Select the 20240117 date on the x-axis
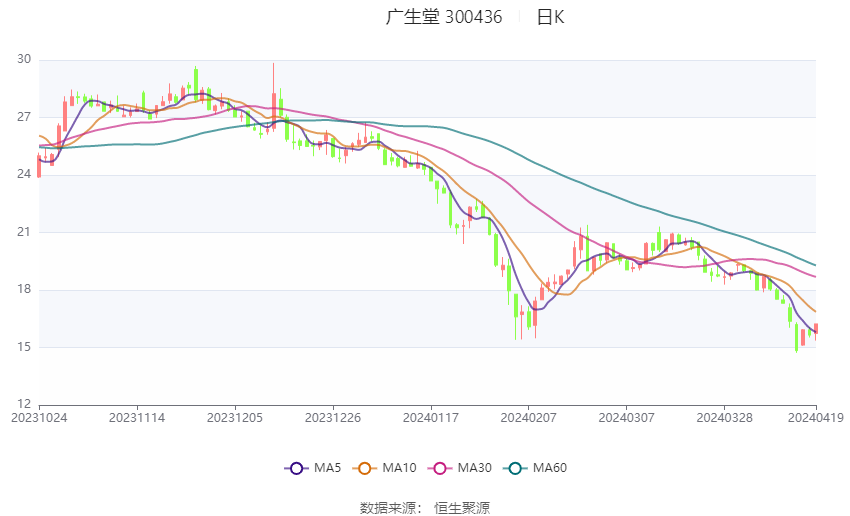 click(430, 417)
